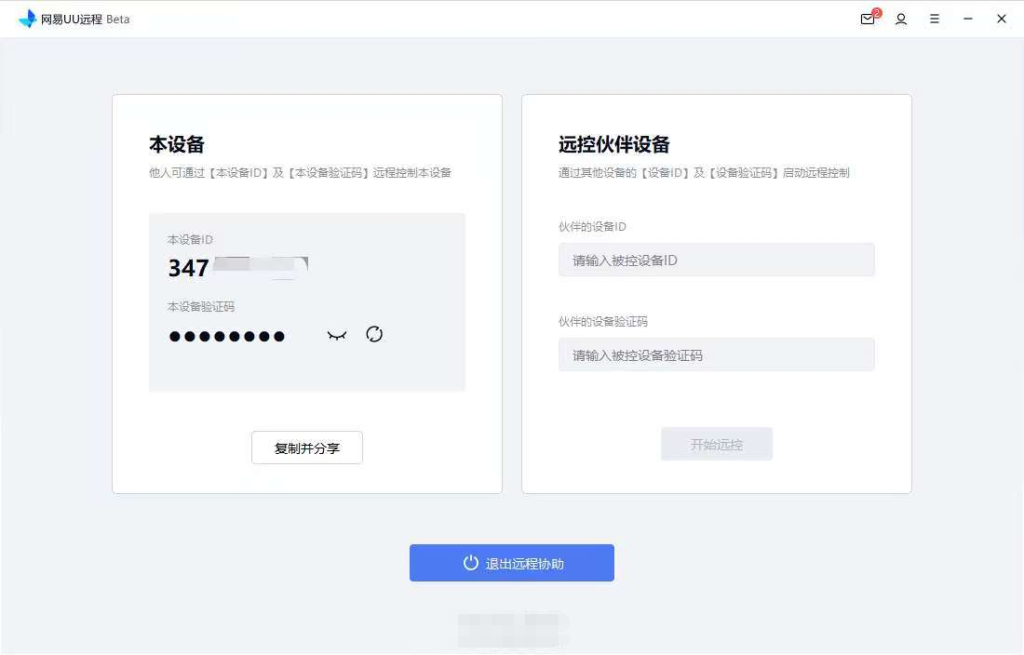Click the 开始远控 button

coord(716,444)
